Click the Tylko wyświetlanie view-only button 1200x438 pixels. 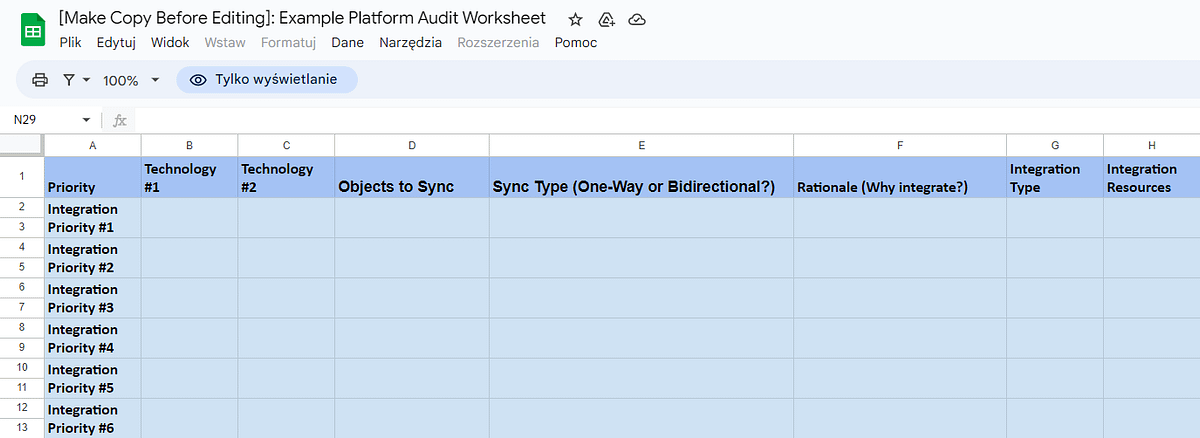pos(267,80)
